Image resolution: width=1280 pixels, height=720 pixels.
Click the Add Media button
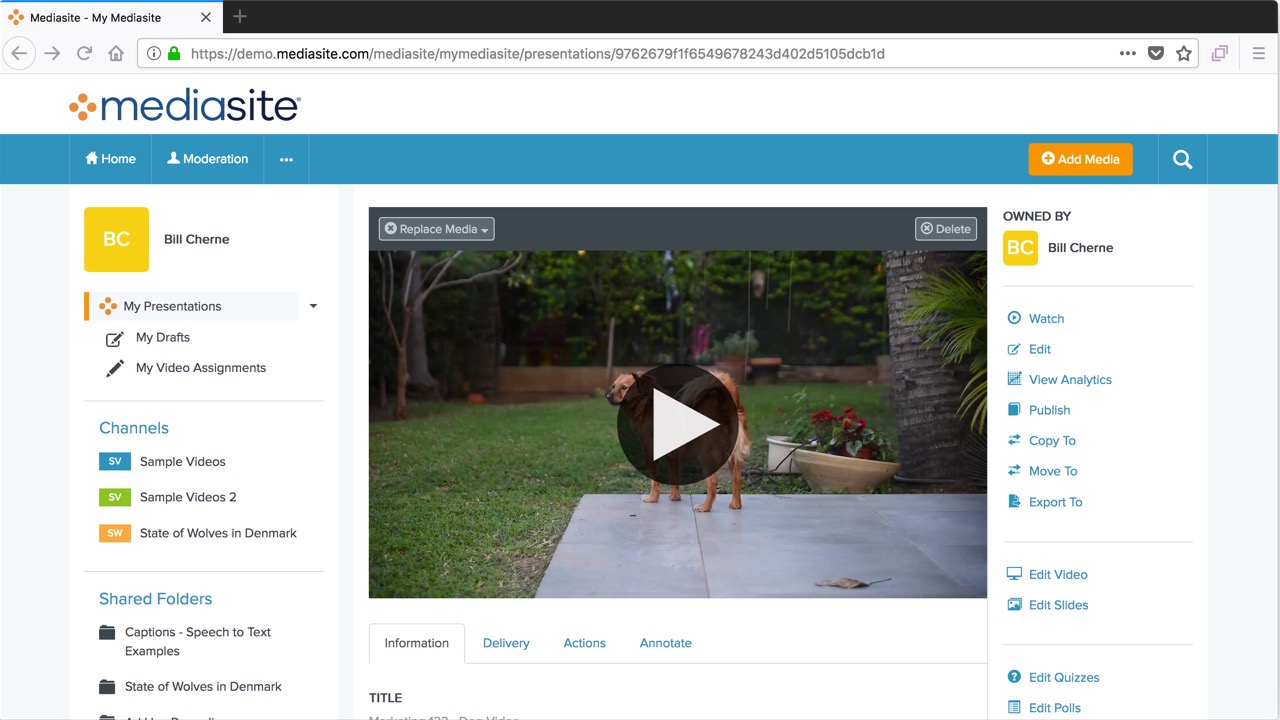pyautogui.click(x=1080, y=159)
